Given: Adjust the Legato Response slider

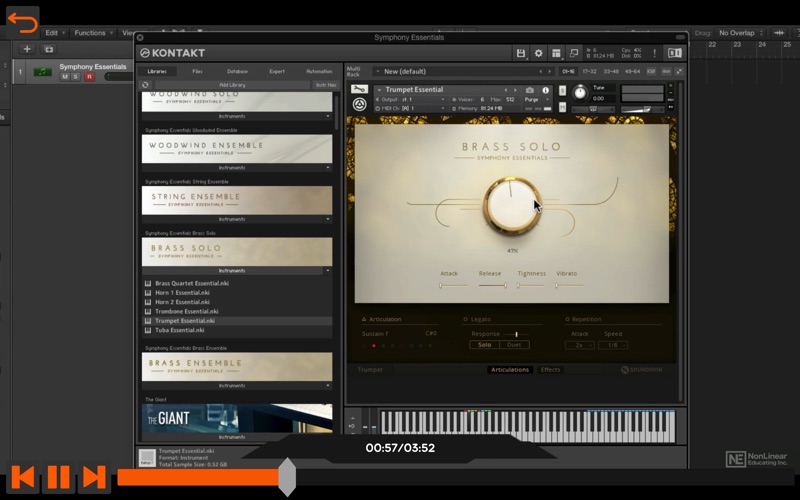Looking at the screenshot, I should (515, 334).
